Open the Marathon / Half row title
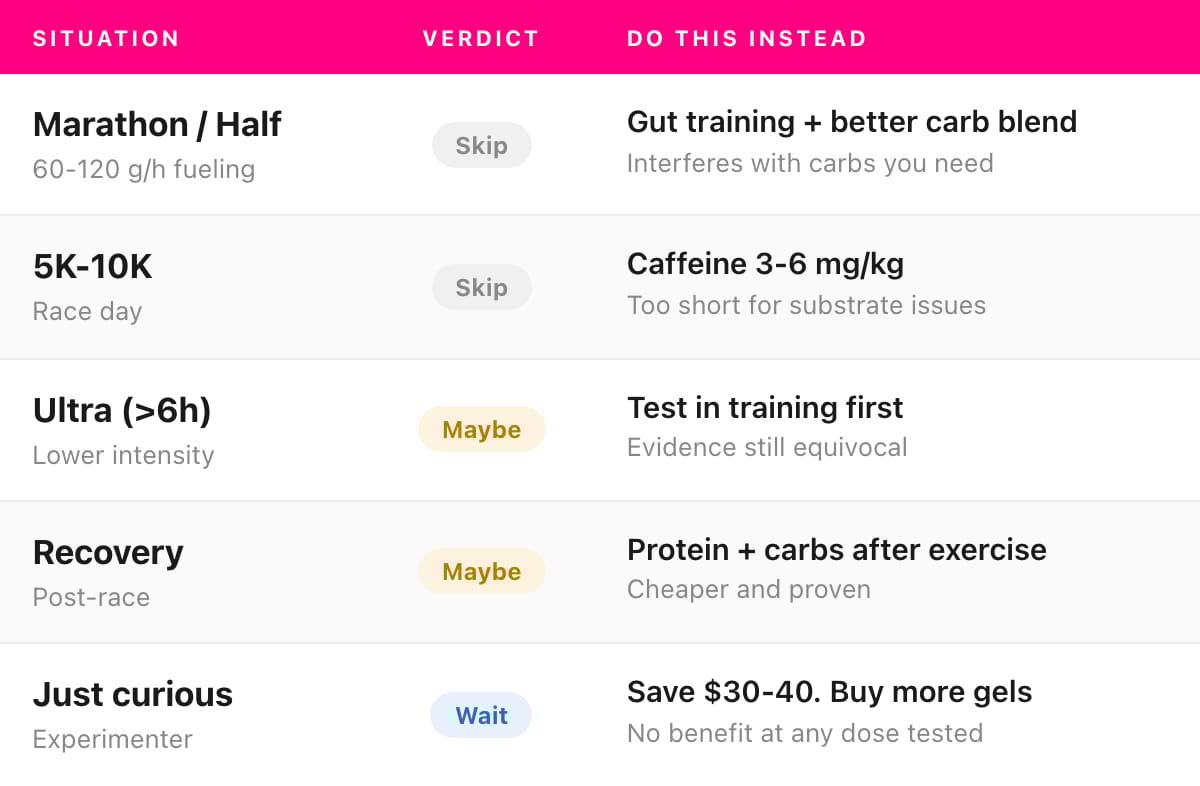 tap(157, 125)
